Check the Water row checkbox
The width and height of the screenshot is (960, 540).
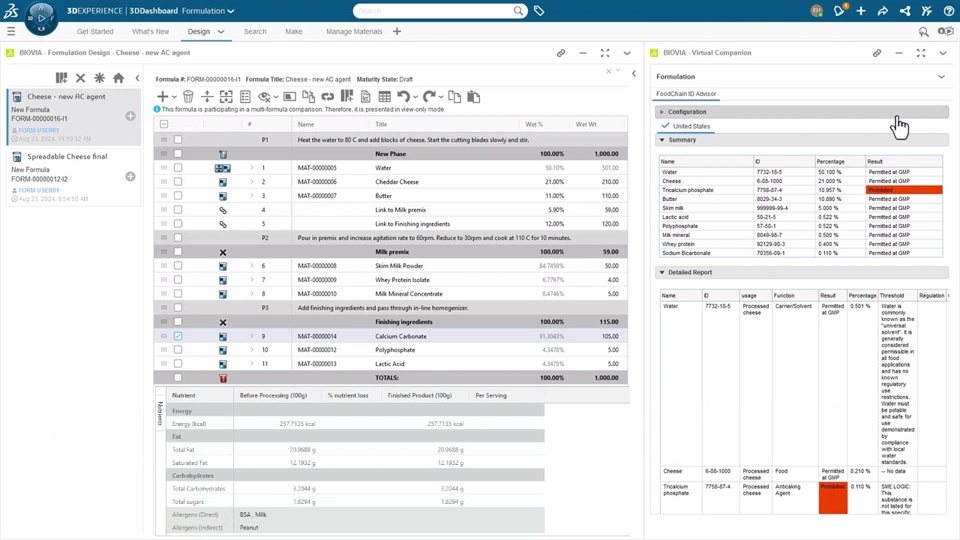178,168
